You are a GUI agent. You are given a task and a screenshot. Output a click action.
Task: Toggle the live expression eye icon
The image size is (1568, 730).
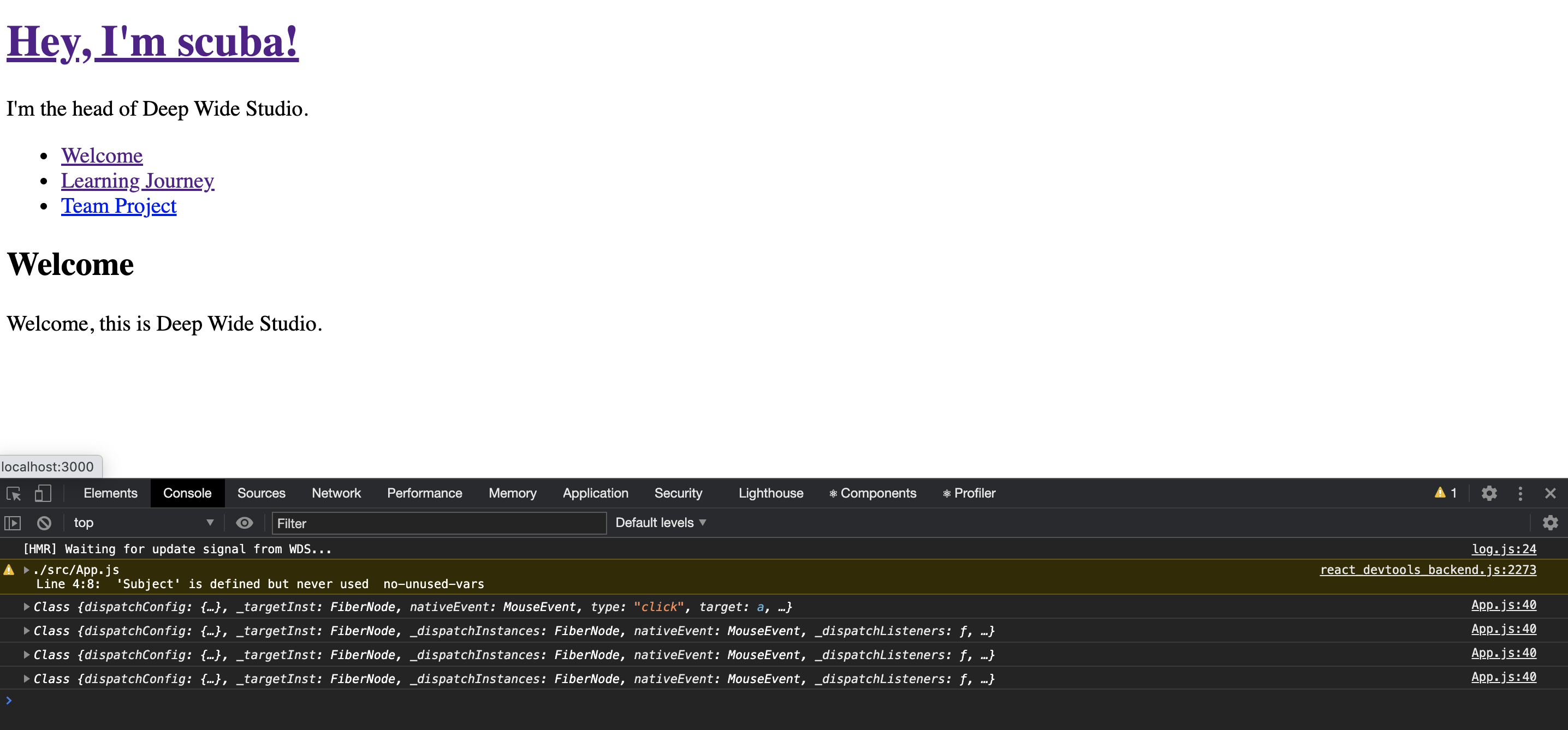pyautogui.click(x=244, y=523)
